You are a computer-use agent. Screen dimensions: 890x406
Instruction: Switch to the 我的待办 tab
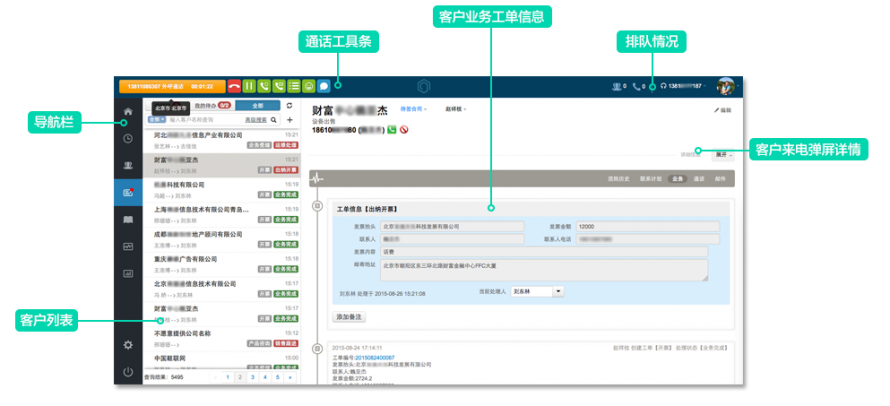211,106
